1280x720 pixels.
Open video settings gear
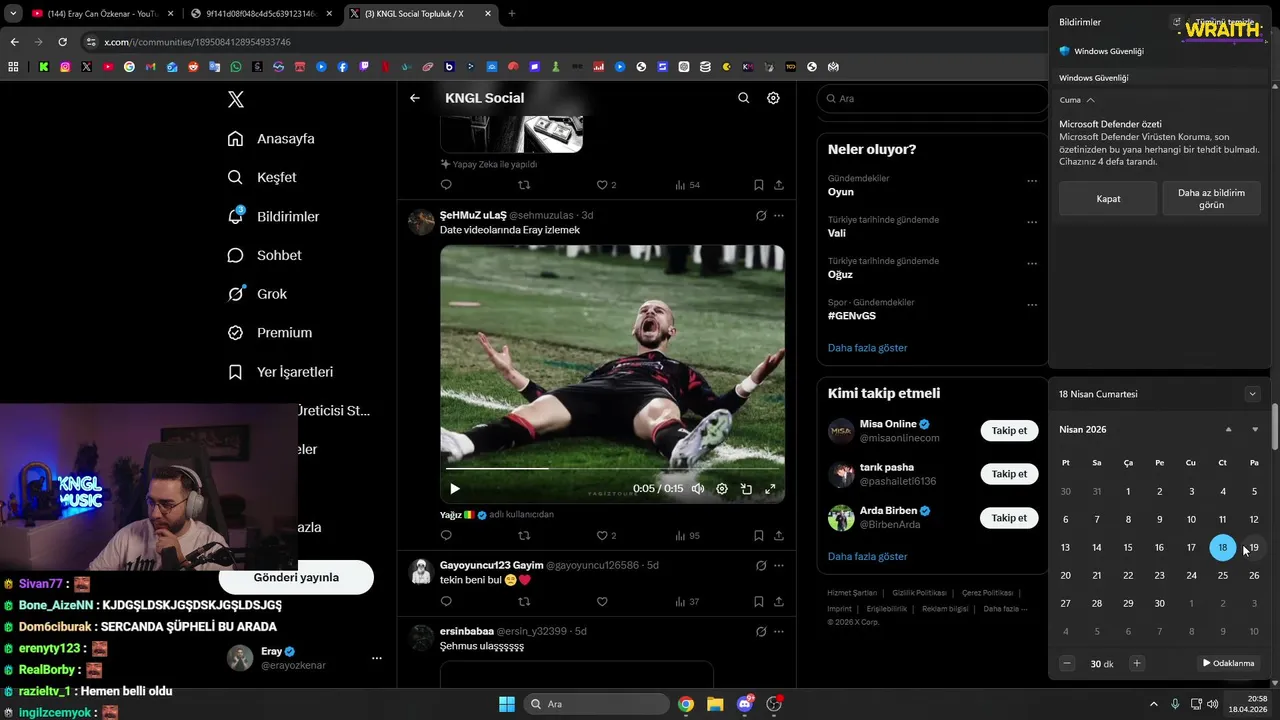pyautogui.click(x=722, y=489)
